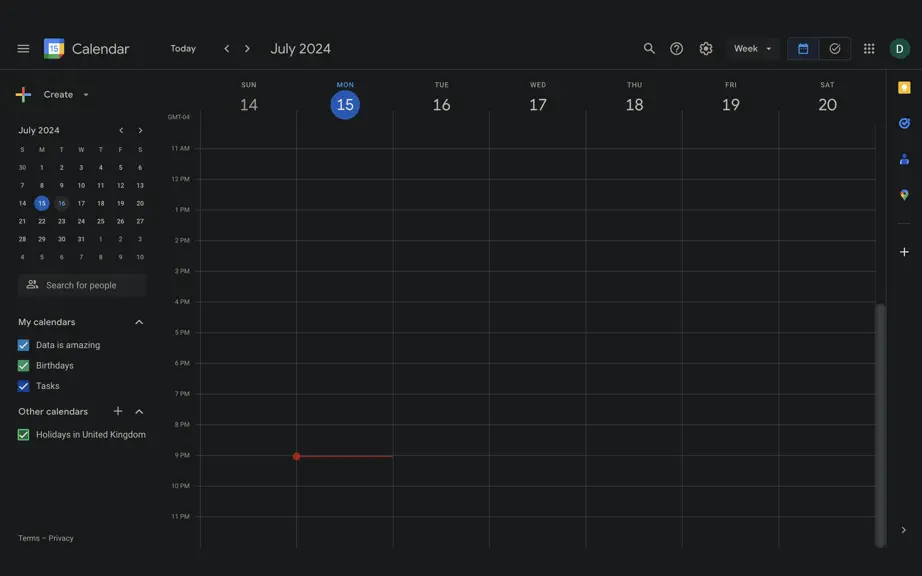Go to next week arrow
The width and height of the screenshot is (922, 576).
point(248,49)
